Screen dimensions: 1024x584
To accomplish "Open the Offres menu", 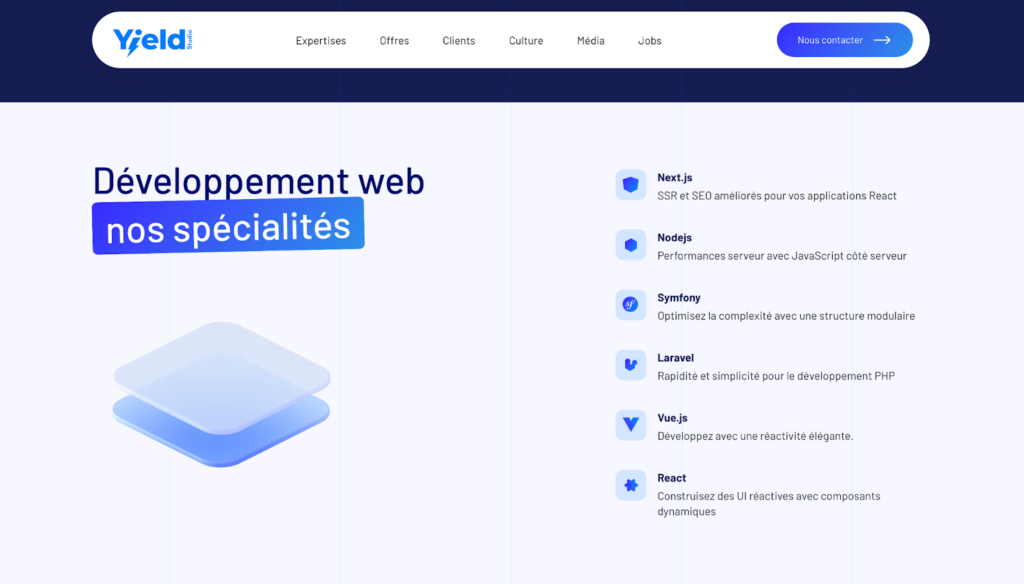I will pos(394,41).
